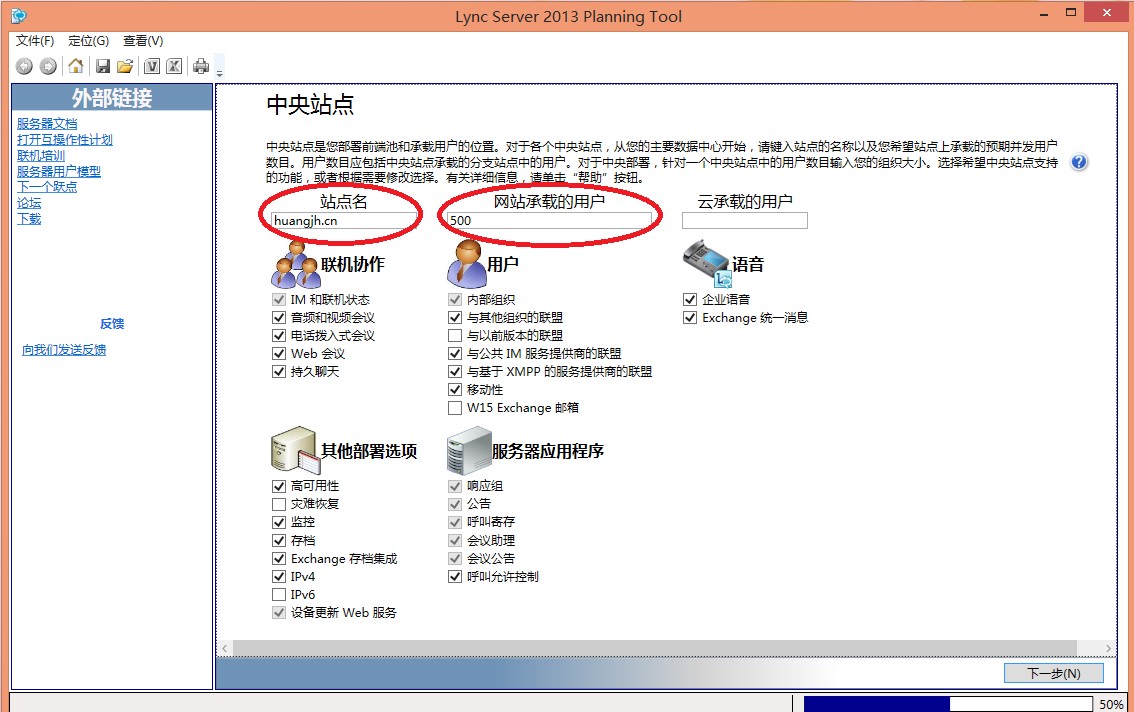
Task: Open the 服务器用户模型 link
Action: (x=59, y=171)
